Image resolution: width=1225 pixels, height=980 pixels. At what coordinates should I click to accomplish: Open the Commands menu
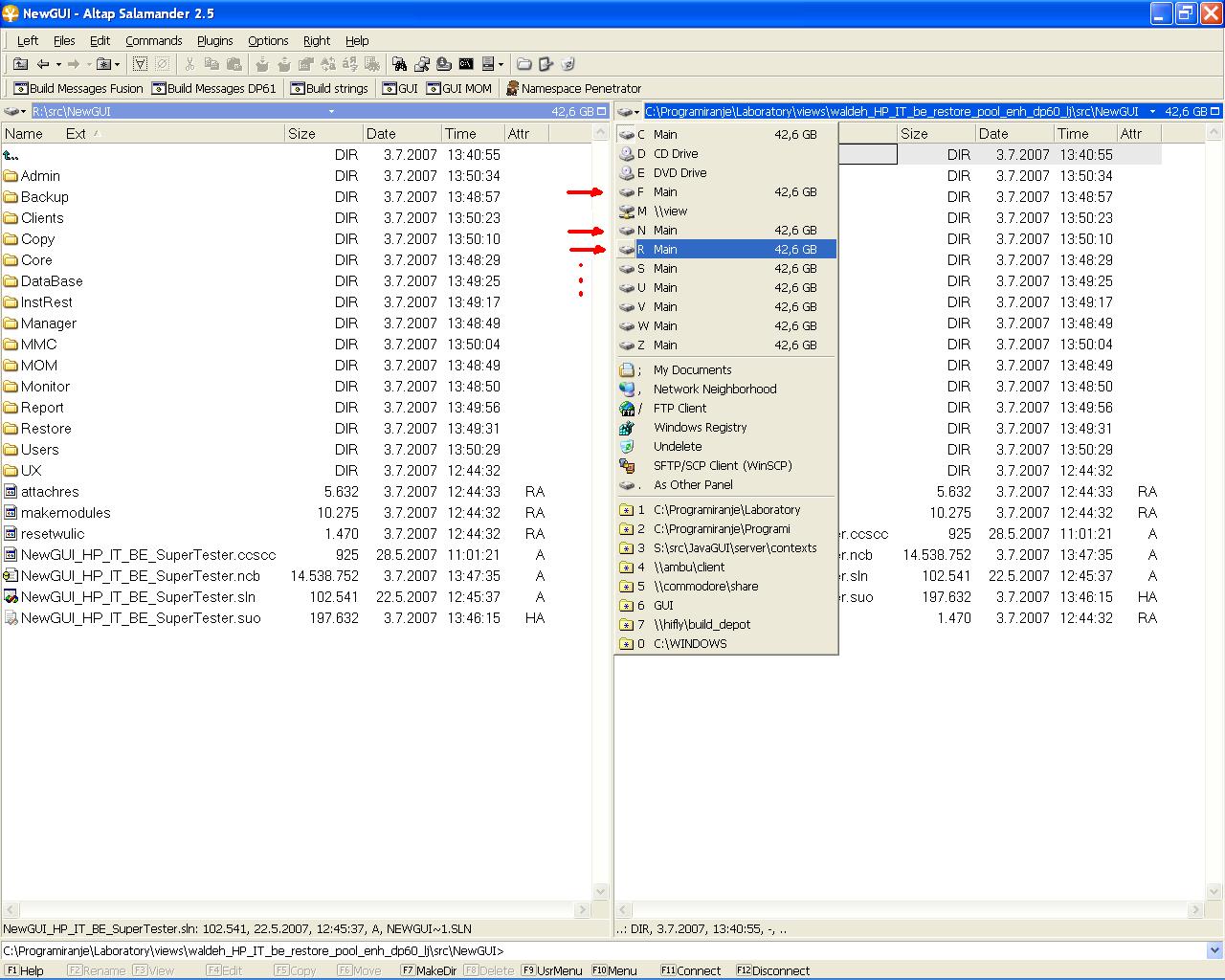click(x=153, y=40)
